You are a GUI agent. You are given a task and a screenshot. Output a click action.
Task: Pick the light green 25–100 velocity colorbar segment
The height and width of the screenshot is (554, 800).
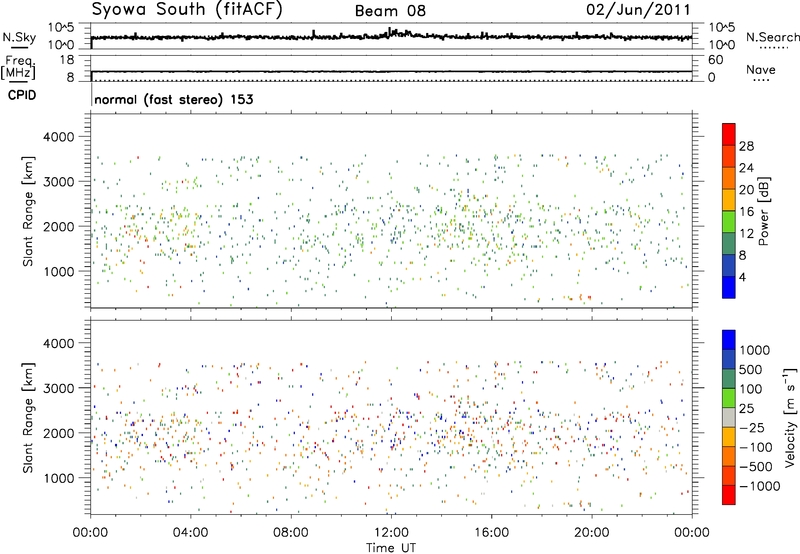pyautogui.click(x=729, y=398)
